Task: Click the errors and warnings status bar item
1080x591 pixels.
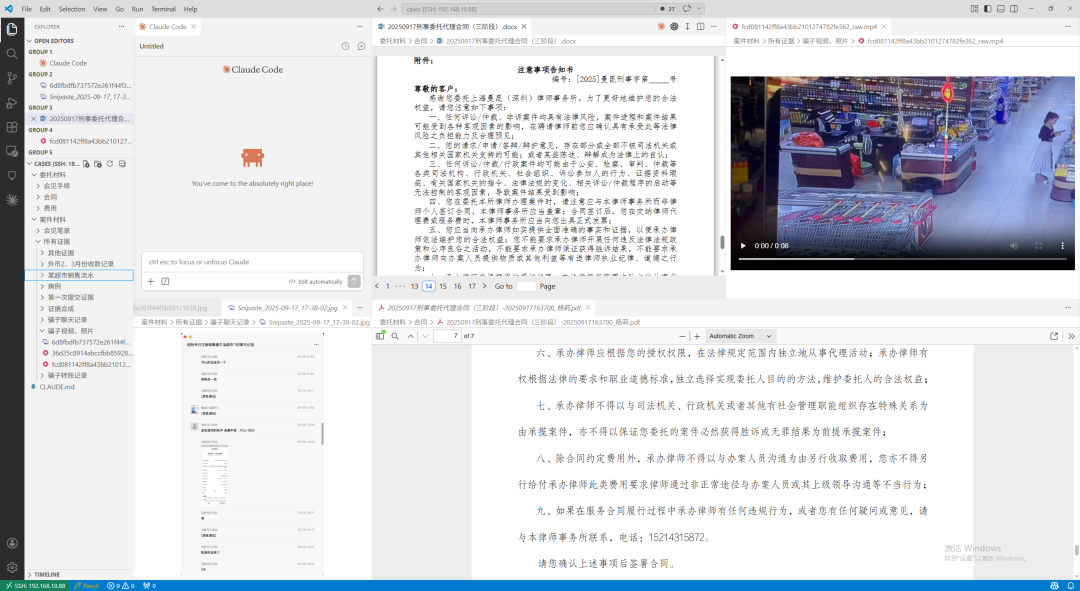Action: tap(121, 585)
